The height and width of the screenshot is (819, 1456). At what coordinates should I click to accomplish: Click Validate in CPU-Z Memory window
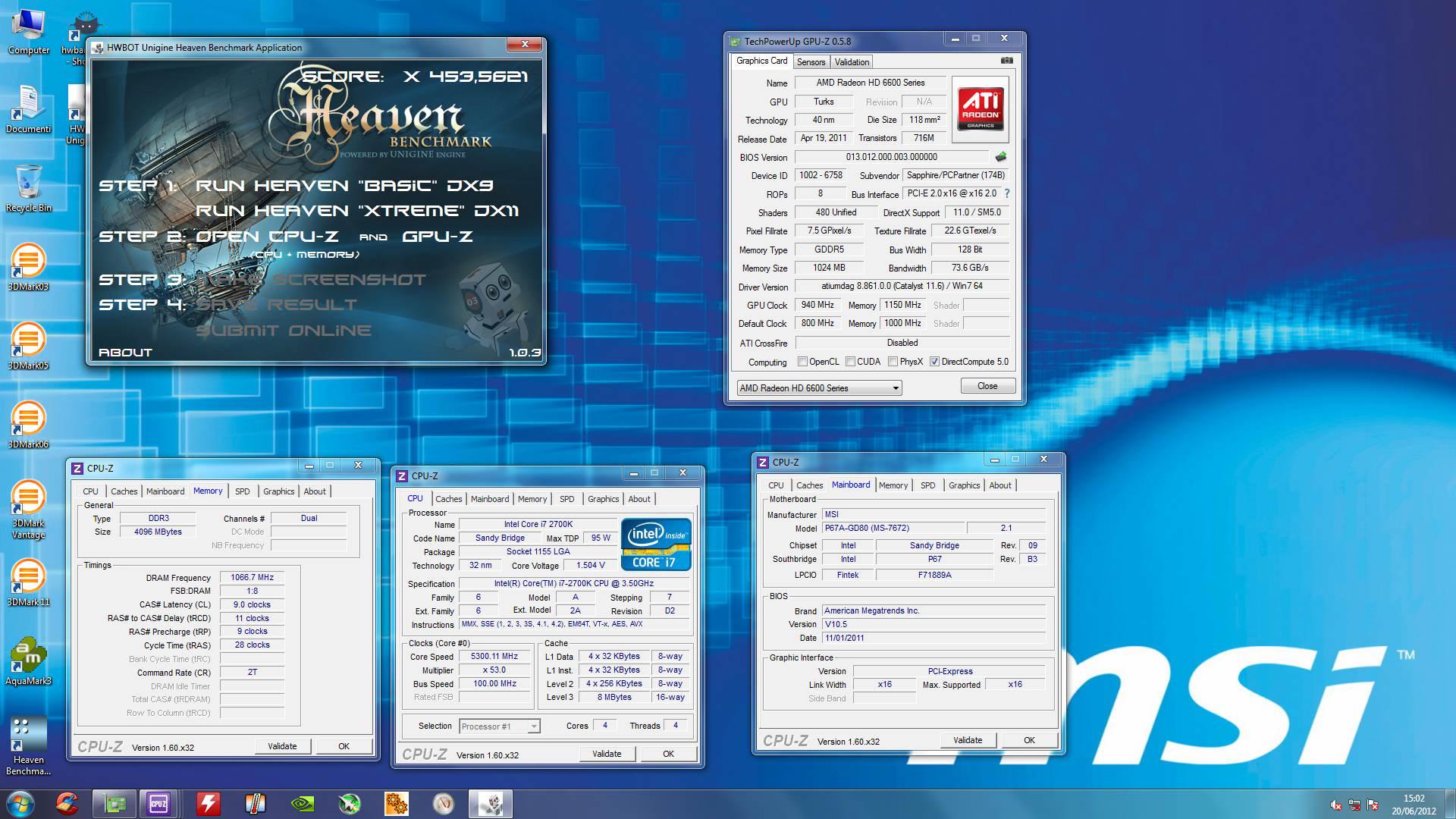(282, 746)
